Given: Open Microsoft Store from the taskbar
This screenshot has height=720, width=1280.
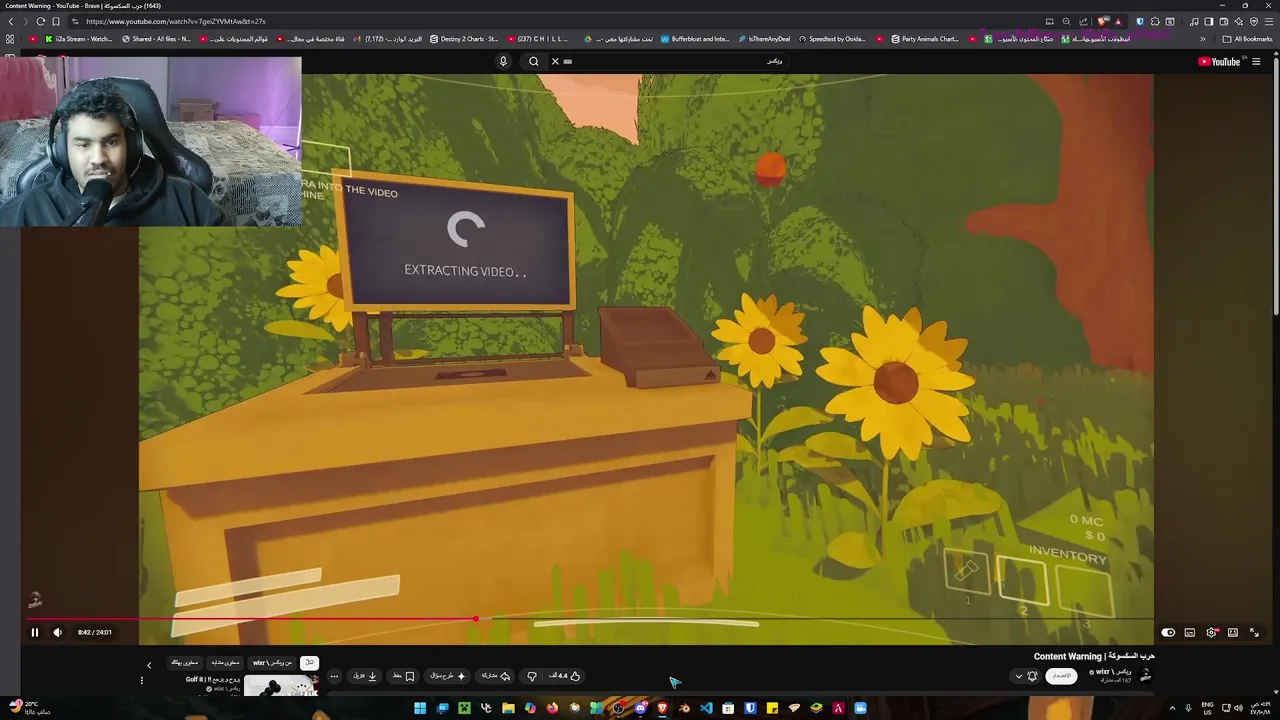Looking at the screenshot, I should click(728, 708).
